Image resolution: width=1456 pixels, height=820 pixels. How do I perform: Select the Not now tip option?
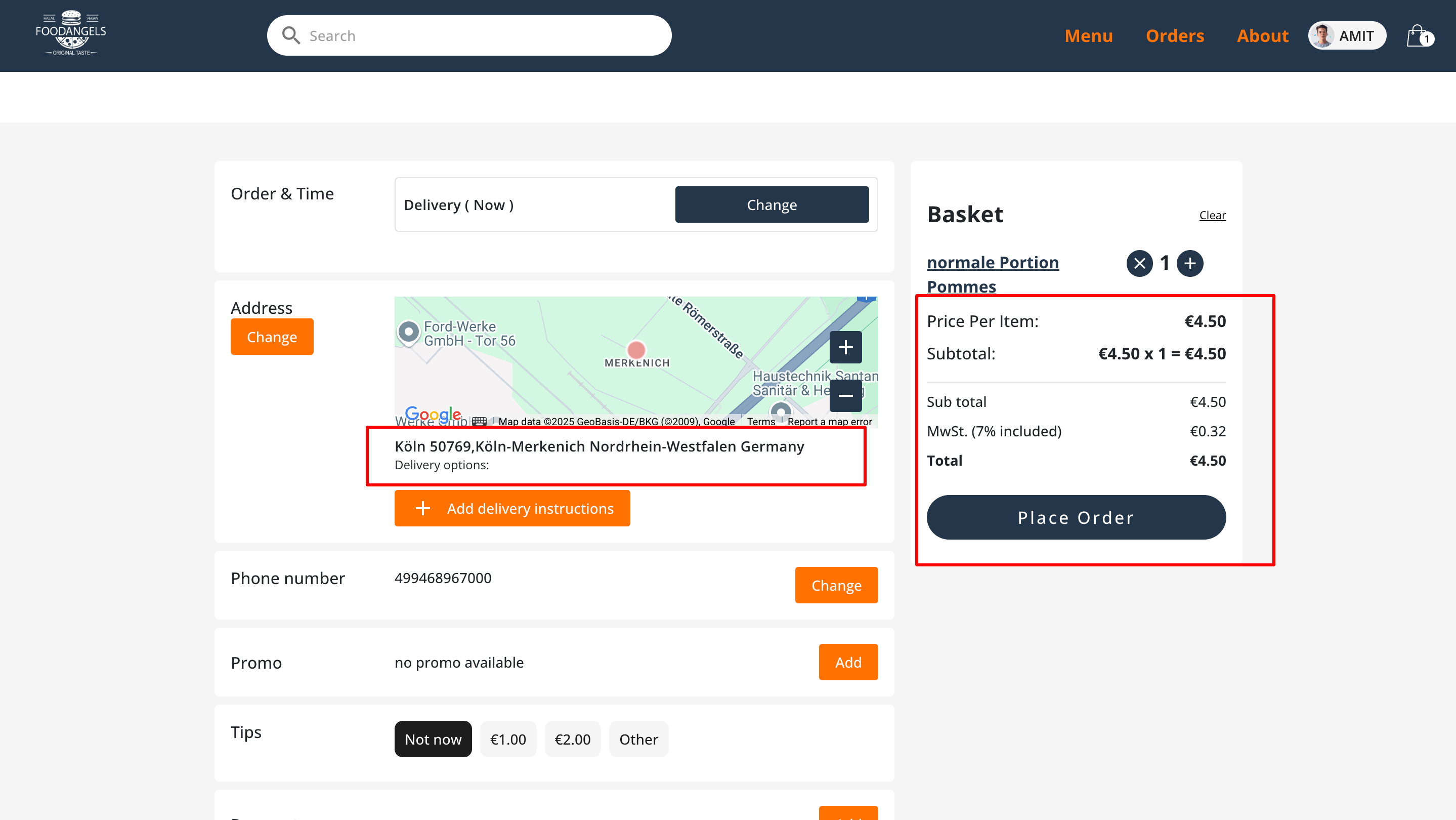coord(433,739)
